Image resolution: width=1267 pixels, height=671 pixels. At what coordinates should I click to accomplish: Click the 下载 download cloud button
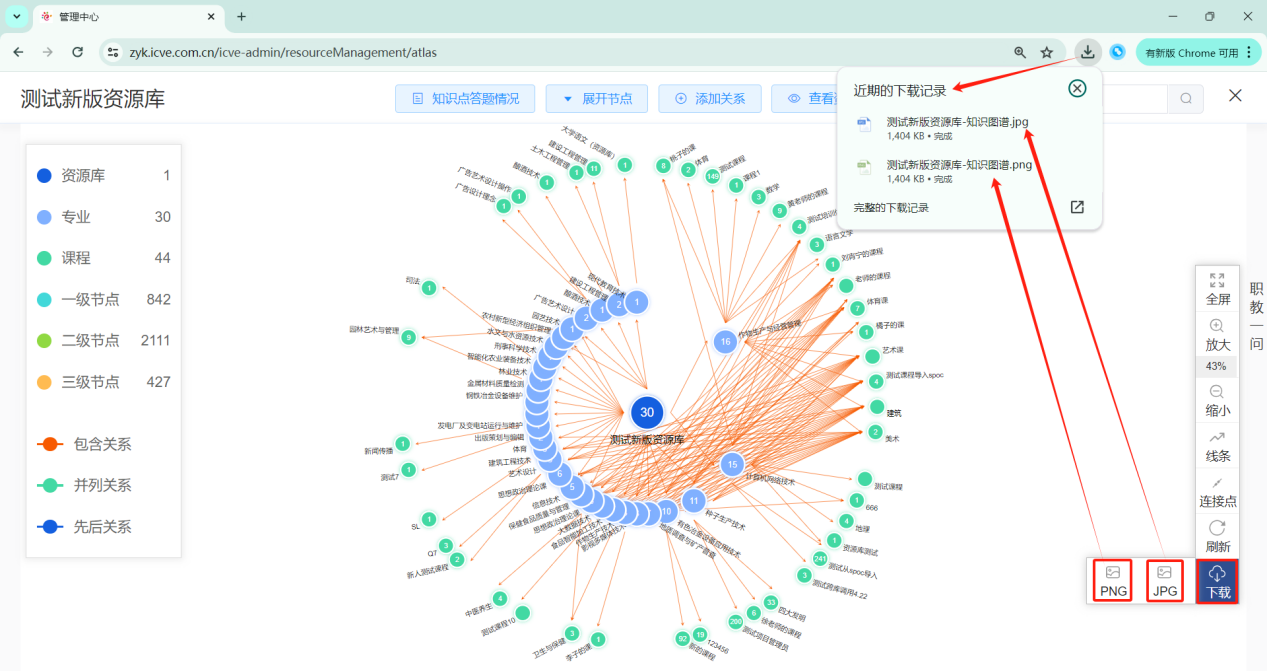tap(1217, 581)
